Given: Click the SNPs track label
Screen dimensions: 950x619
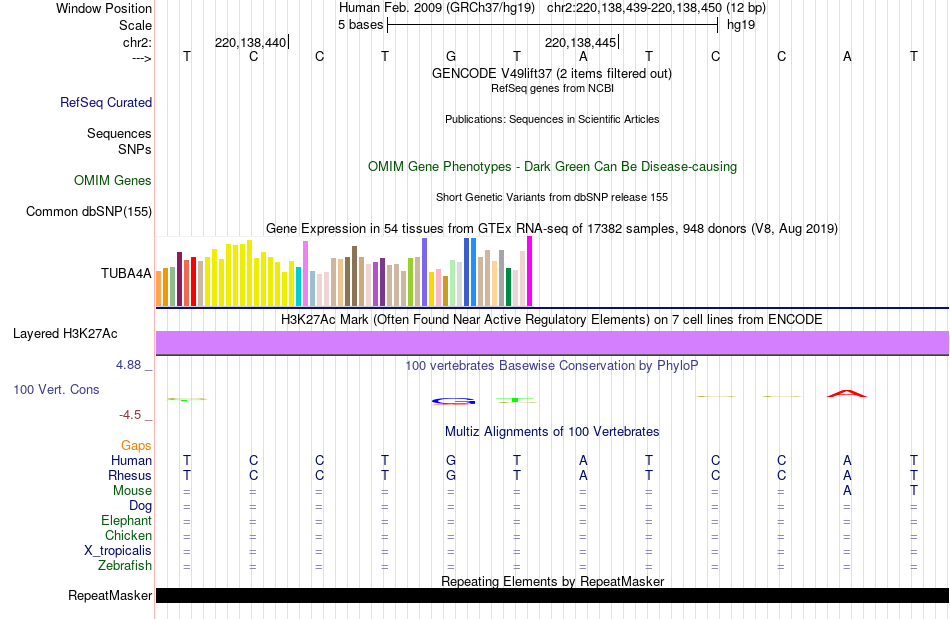Looking at the screenshot, I should click(135, 149).
